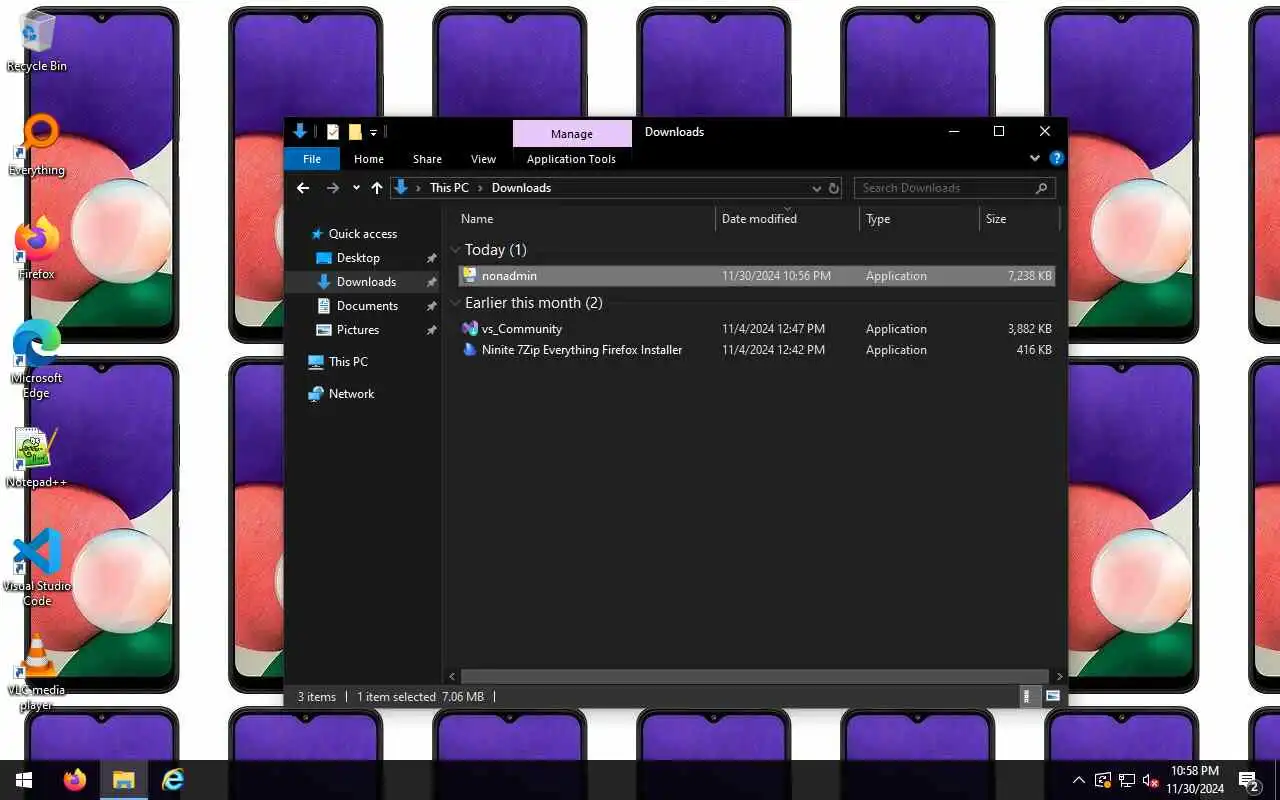This screenshot has width=1280, height=800.
Task: Collapse the Today group
Action: coord(456,250)
